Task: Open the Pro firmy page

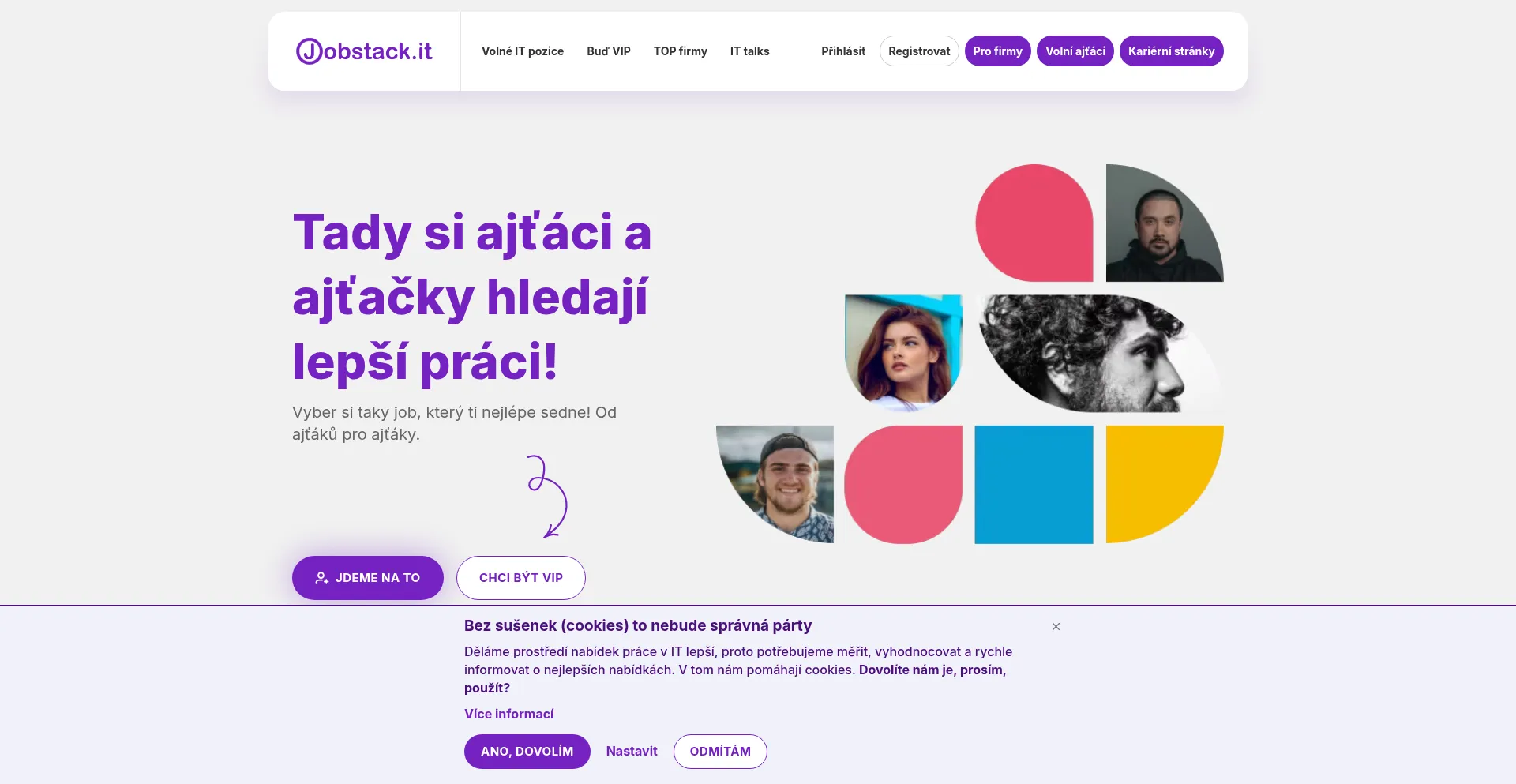Action: point(997,51)
